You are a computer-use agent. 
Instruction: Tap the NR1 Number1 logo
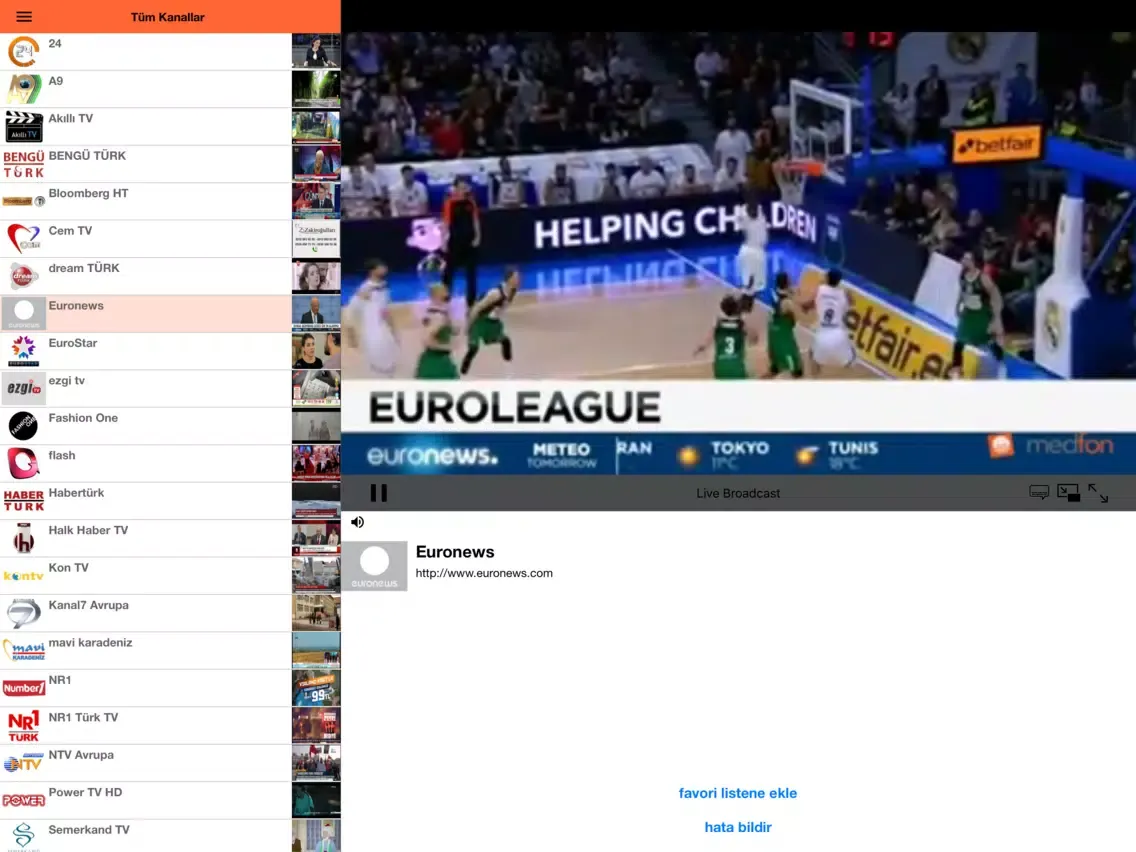[x=24, y=688]
